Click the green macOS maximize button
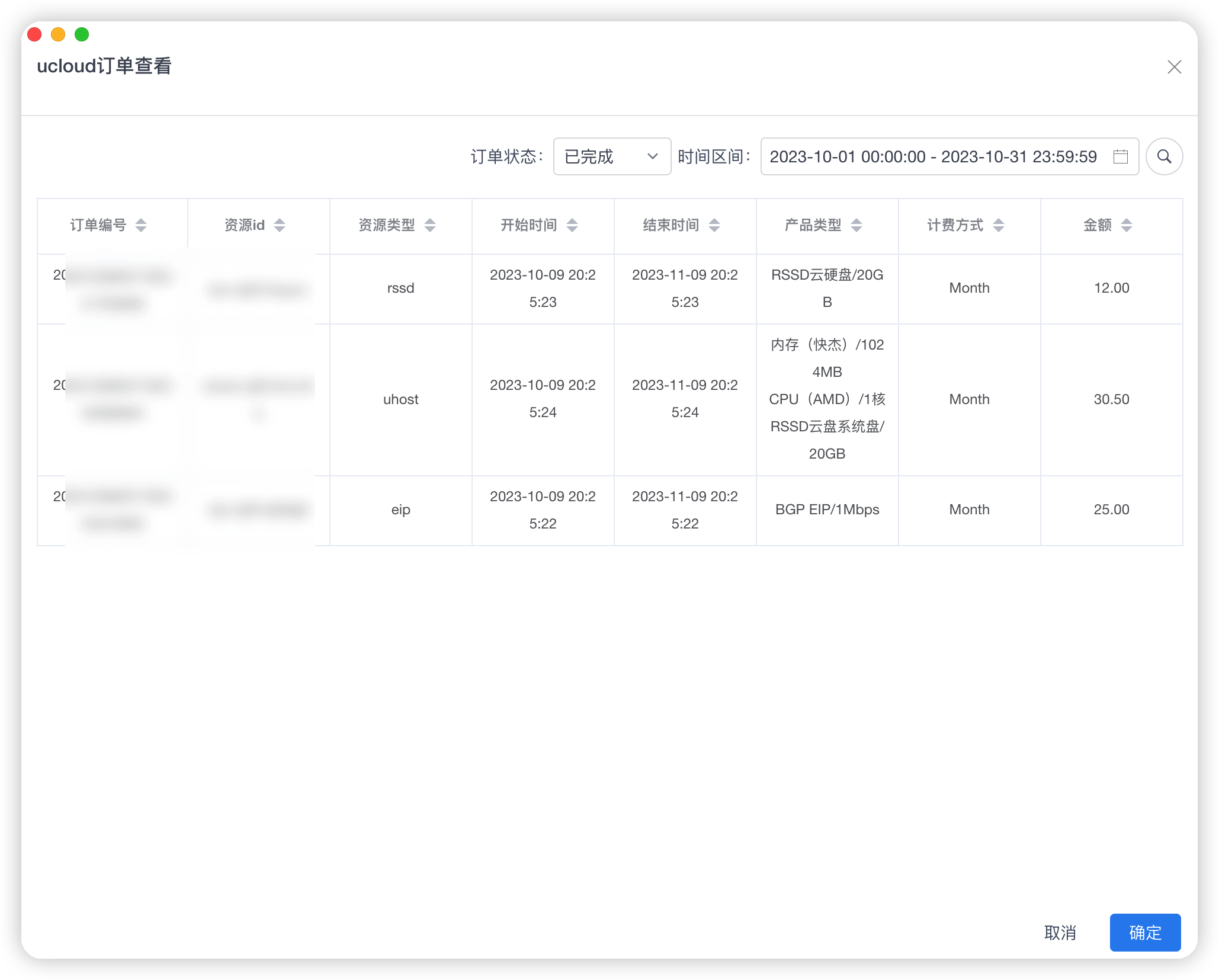The height and width of the screenshot is (980, 1219). pyautogui.click(x=82, y=34)
